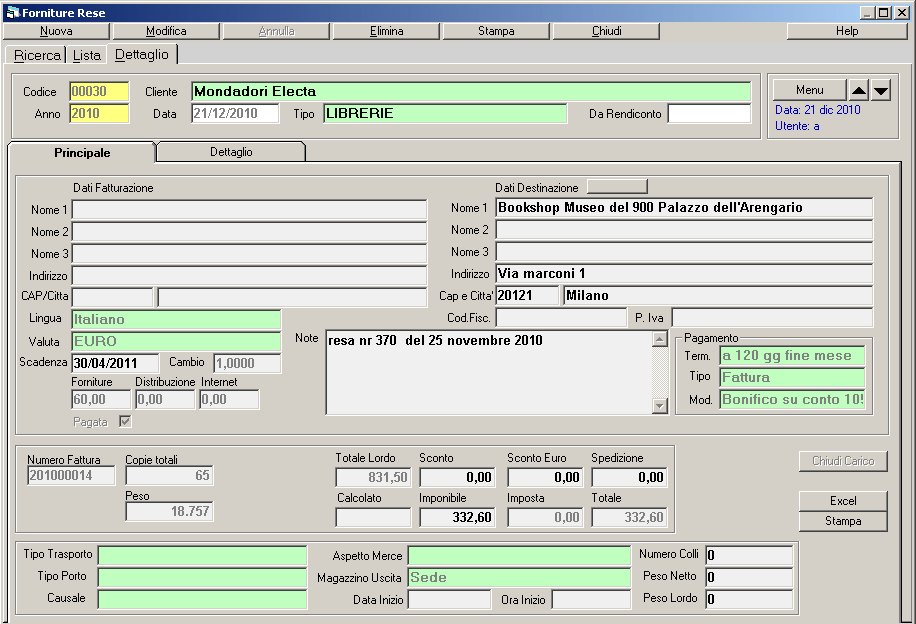
Task: Export with the Excel button
Action: coord(843,501)
